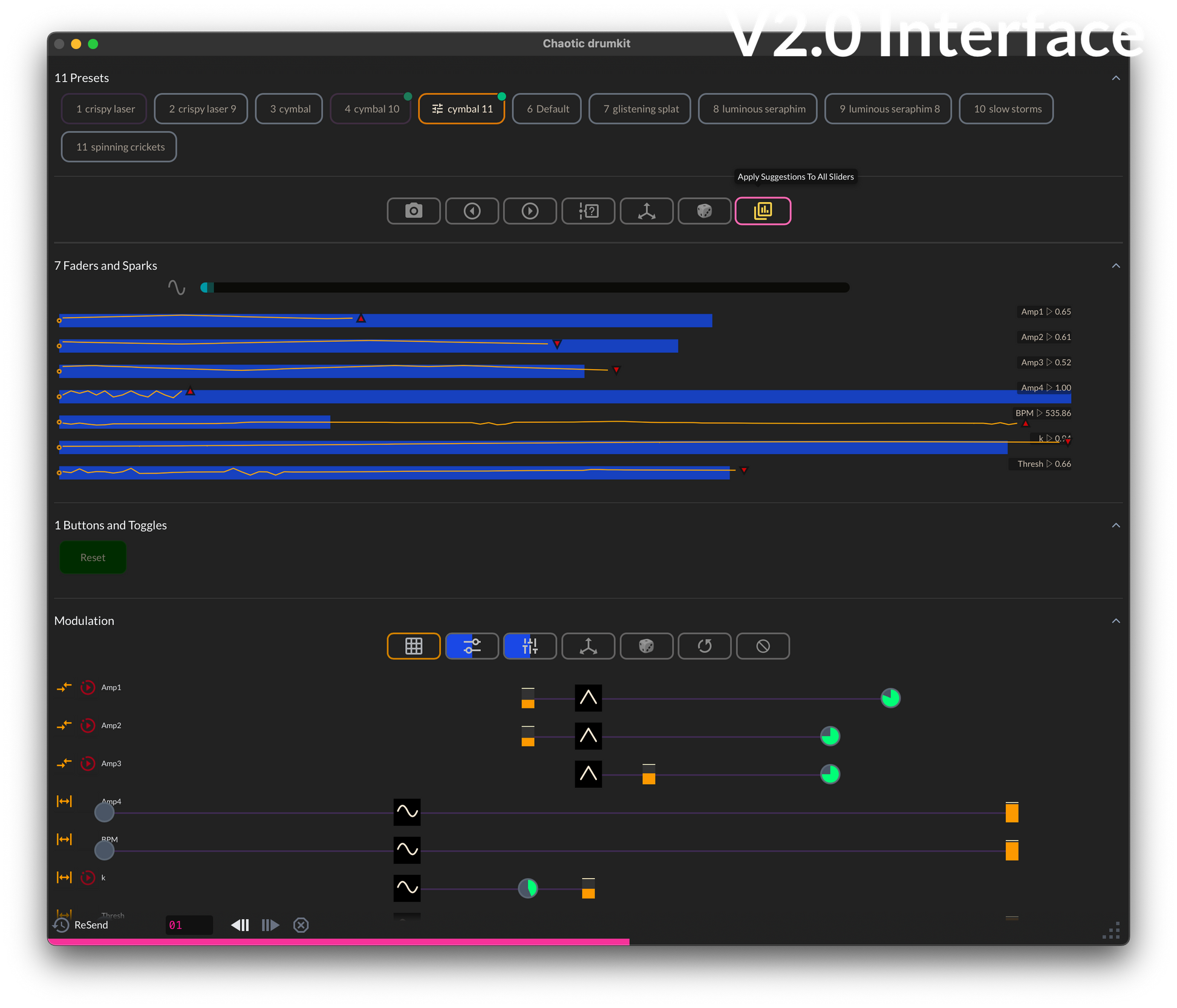Collapse the Modulation section chevron
The width and height of the screenshot is (1177, 1008).
tap(1116, 621)
